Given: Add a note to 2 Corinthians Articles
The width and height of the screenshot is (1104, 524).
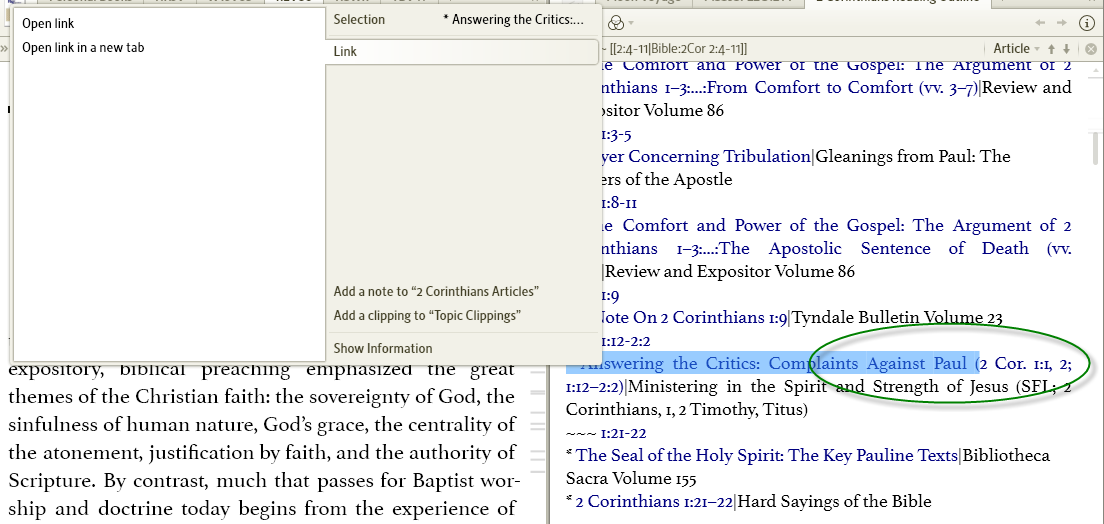Looking at the screenshot, I should coord(437,292).
